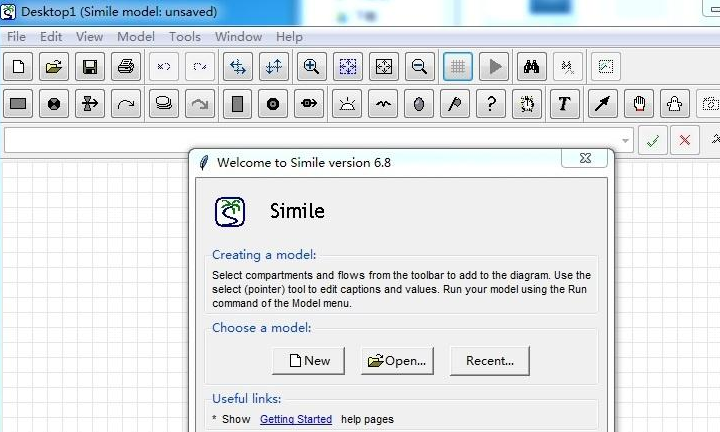This screenshot has height=432, width=720.
Task: Click the Print toolbar icon
Action: click(126, 67)
